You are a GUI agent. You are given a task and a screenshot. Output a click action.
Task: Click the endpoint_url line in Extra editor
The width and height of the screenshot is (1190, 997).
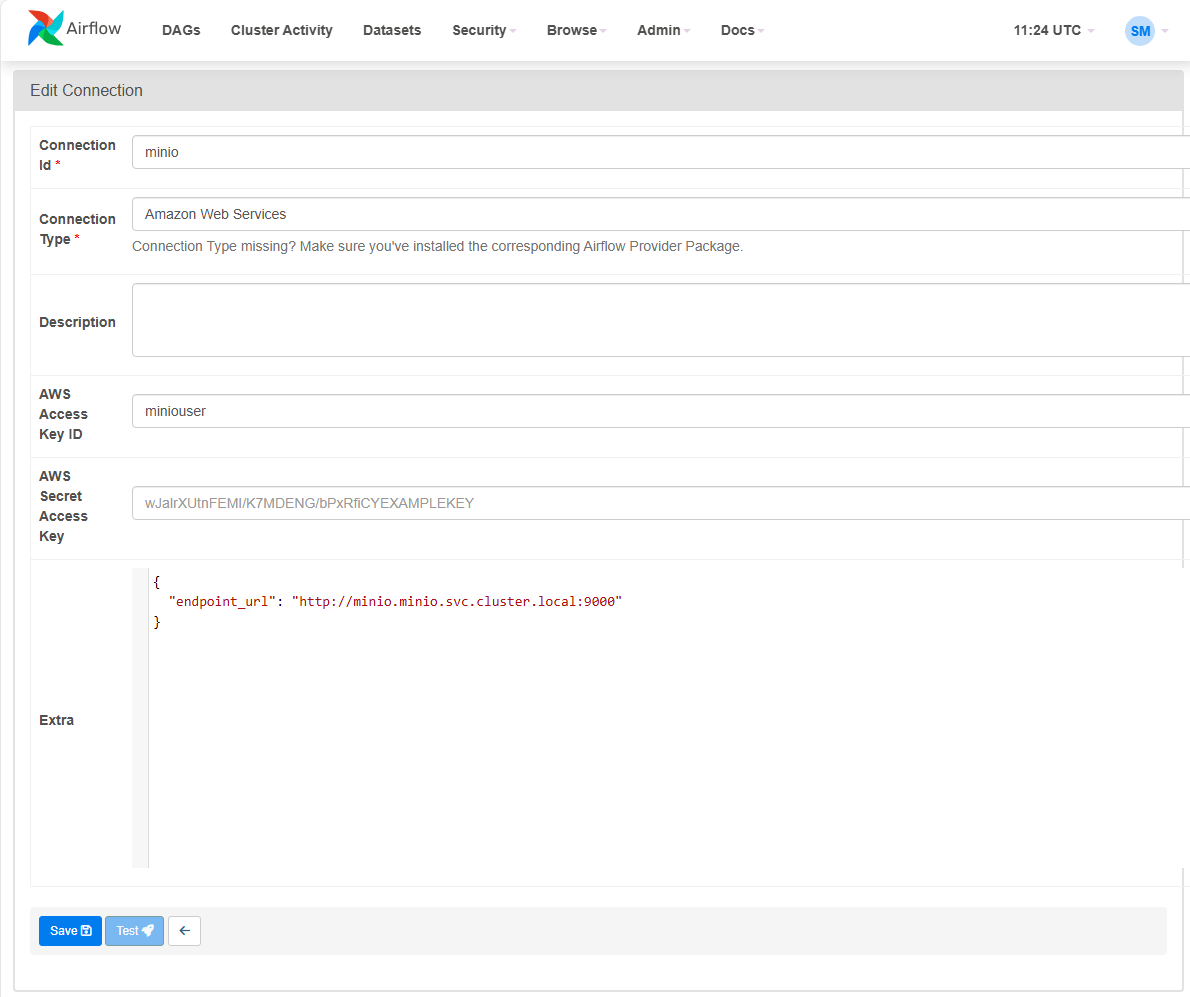pos(395,601)
